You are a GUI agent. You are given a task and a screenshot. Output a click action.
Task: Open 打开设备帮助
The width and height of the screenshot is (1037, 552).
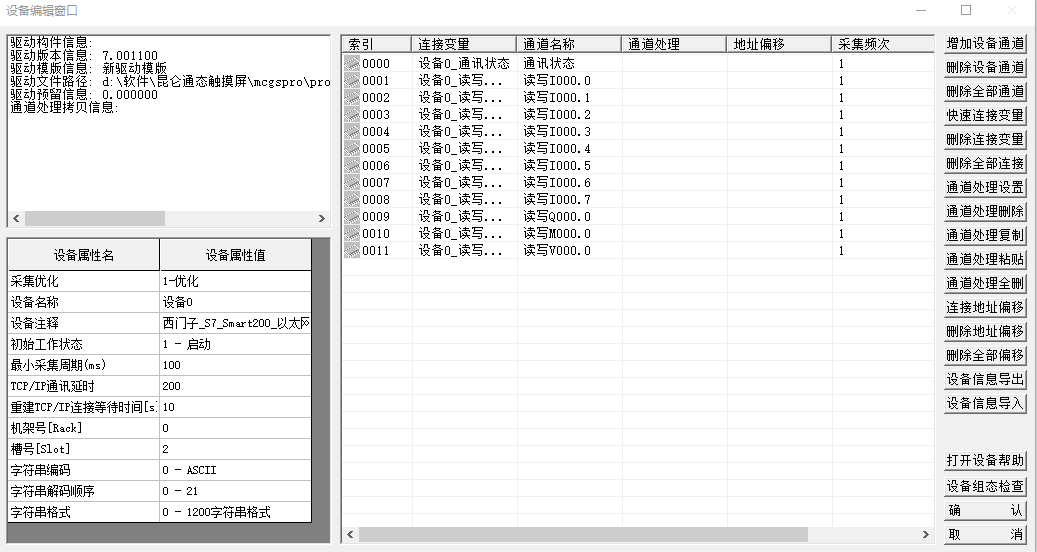(x=985, y=460)
